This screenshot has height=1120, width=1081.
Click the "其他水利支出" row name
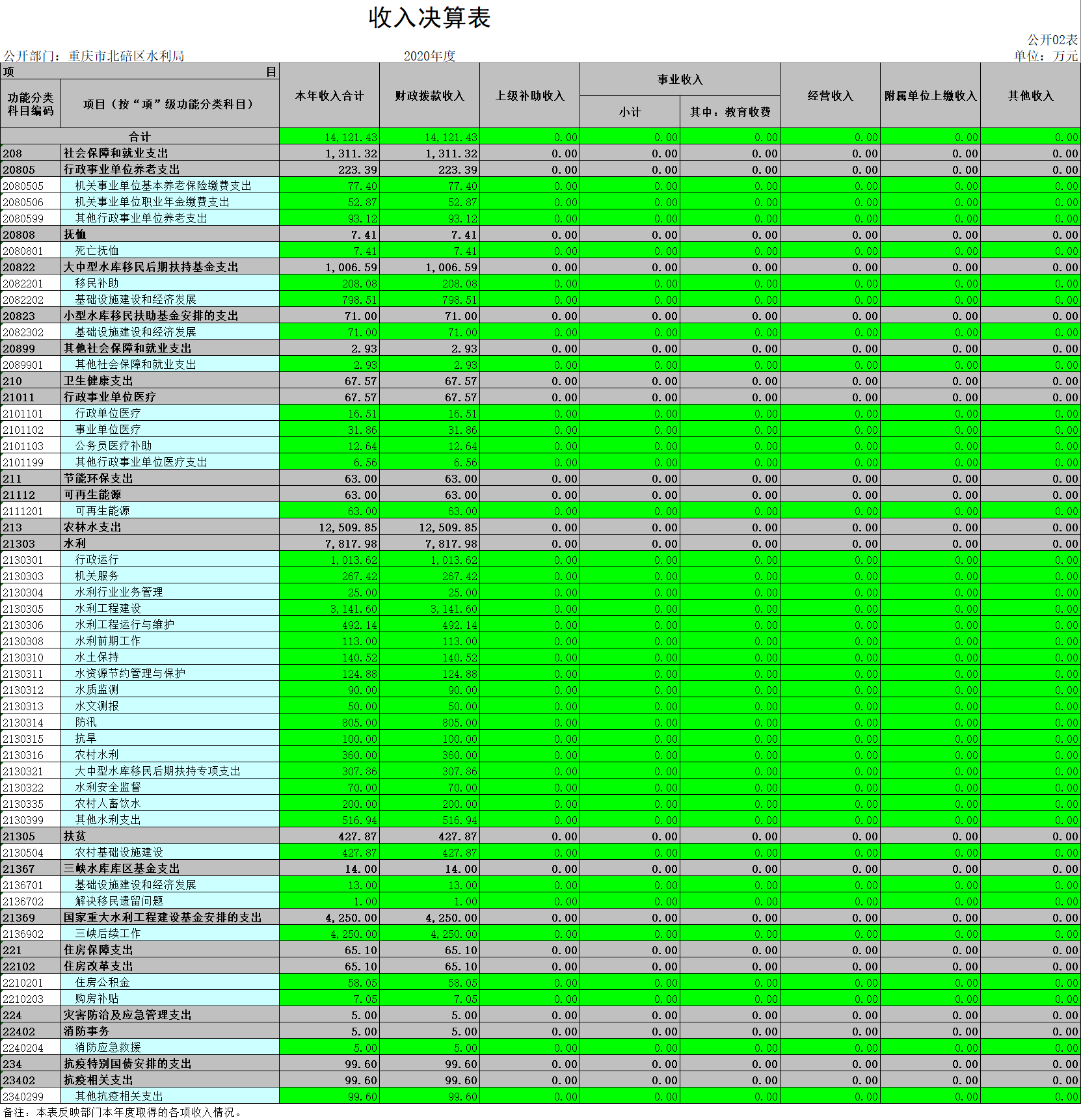point(108,820)
